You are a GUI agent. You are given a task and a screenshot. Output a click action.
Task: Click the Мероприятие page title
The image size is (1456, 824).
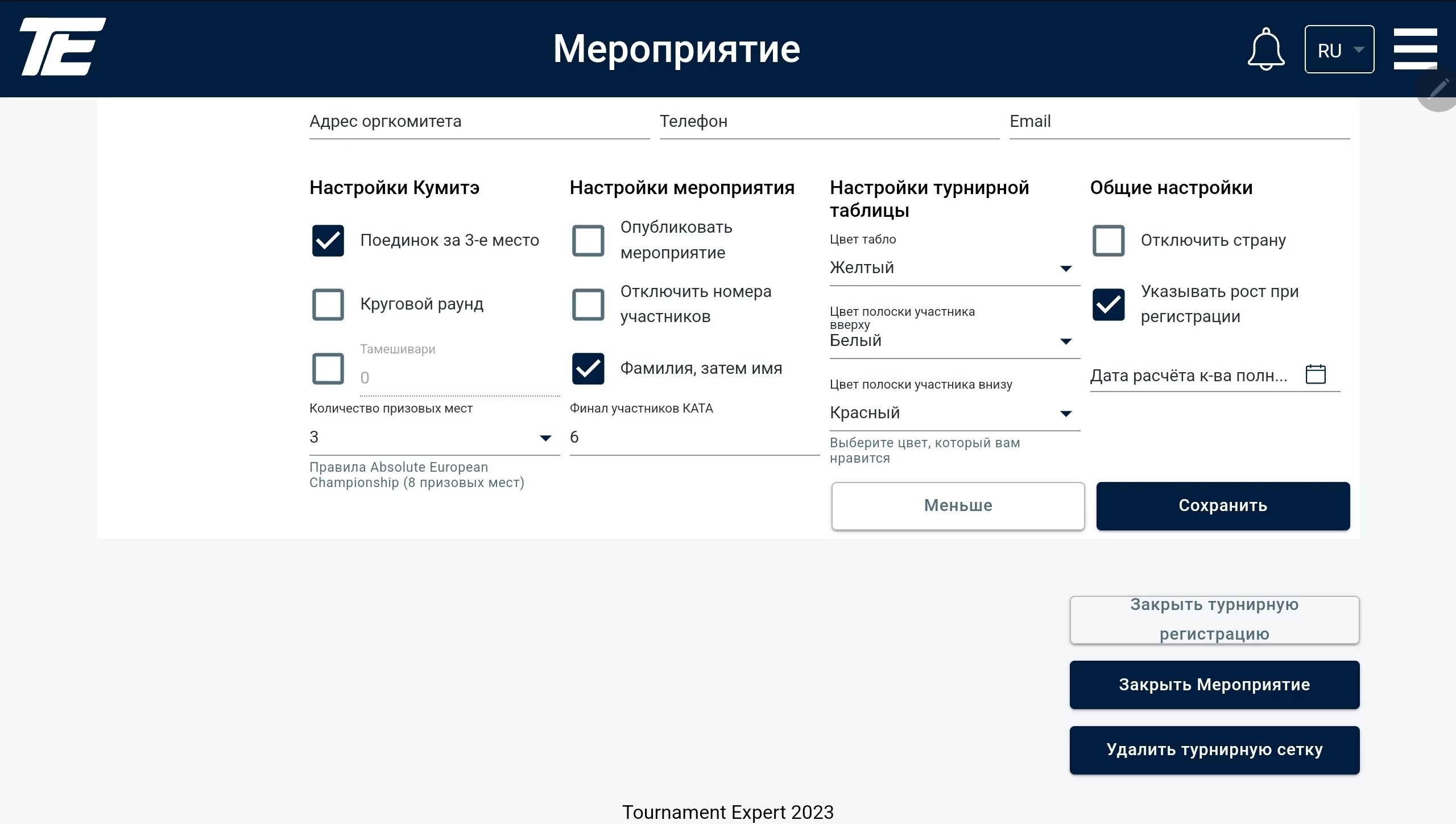[x=677, y=49]
